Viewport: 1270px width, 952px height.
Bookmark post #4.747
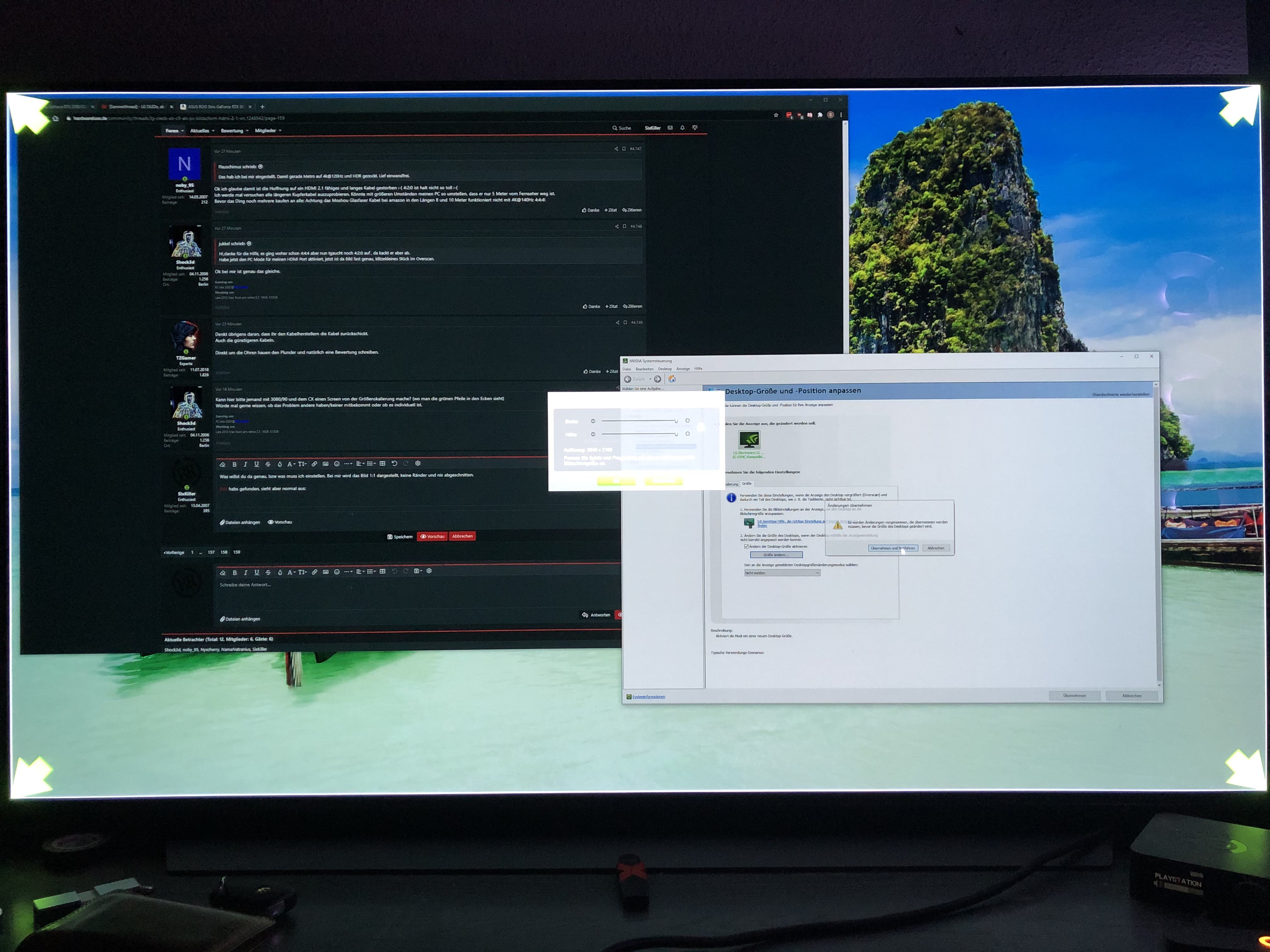[x=624, y=149]
